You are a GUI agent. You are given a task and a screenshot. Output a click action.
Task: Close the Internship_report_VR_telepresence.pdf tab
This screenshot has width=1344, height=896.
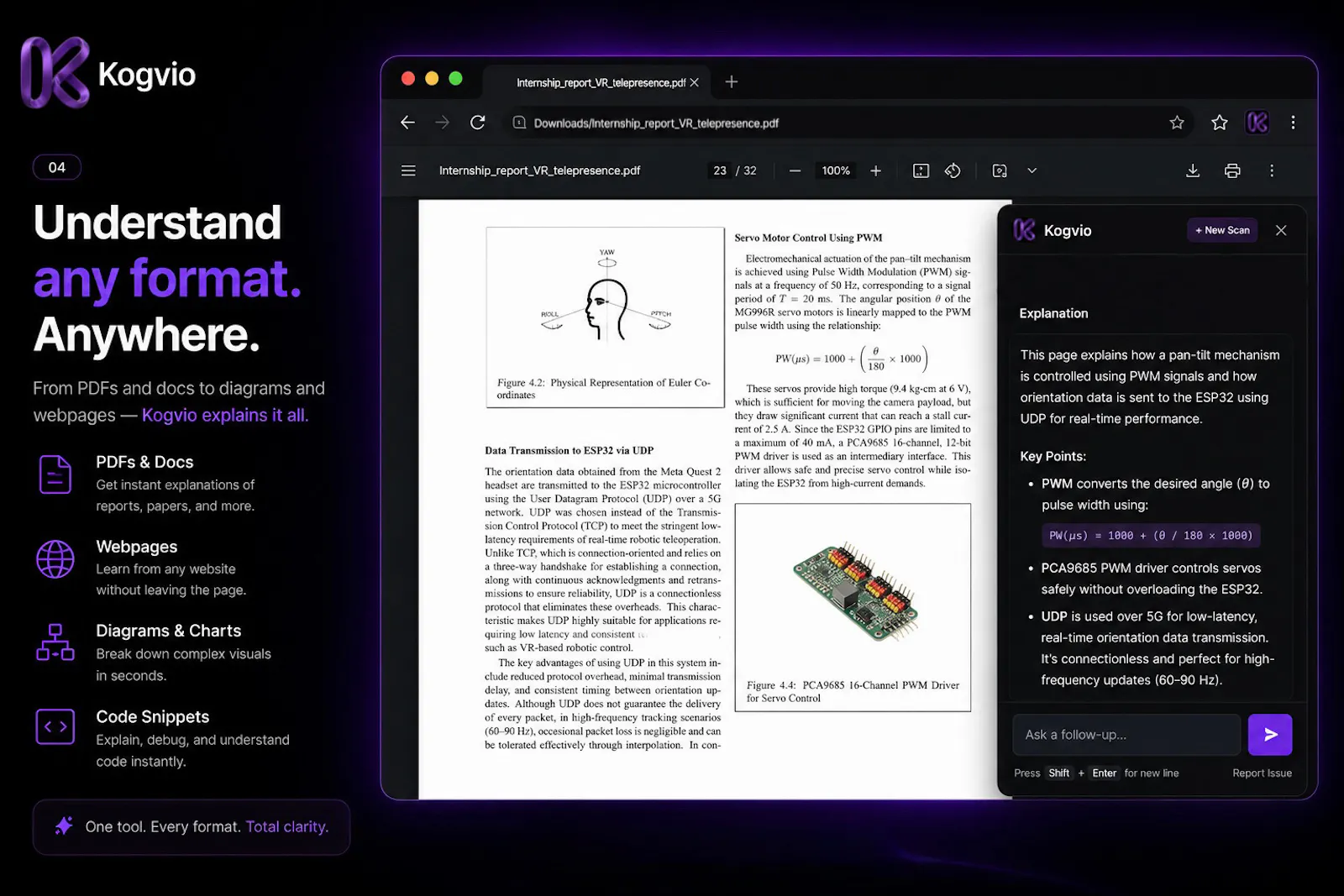pos(694,82)
